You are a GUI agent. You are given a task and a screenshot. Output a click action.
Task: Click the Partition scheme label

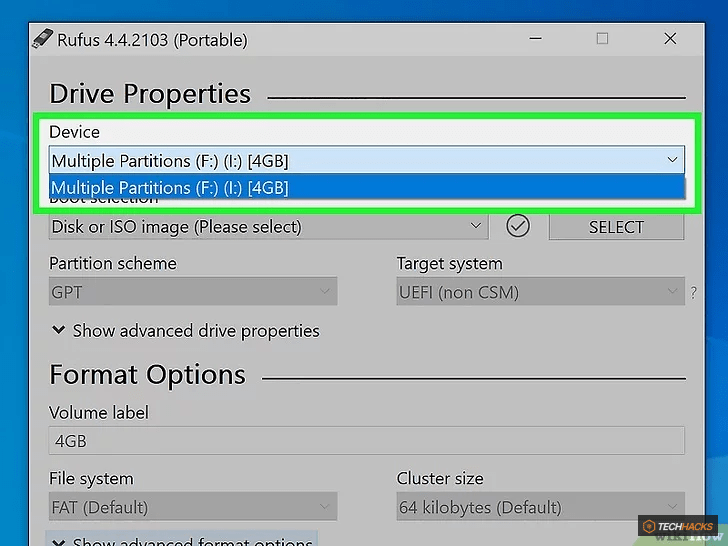click(x=113, y=263)
